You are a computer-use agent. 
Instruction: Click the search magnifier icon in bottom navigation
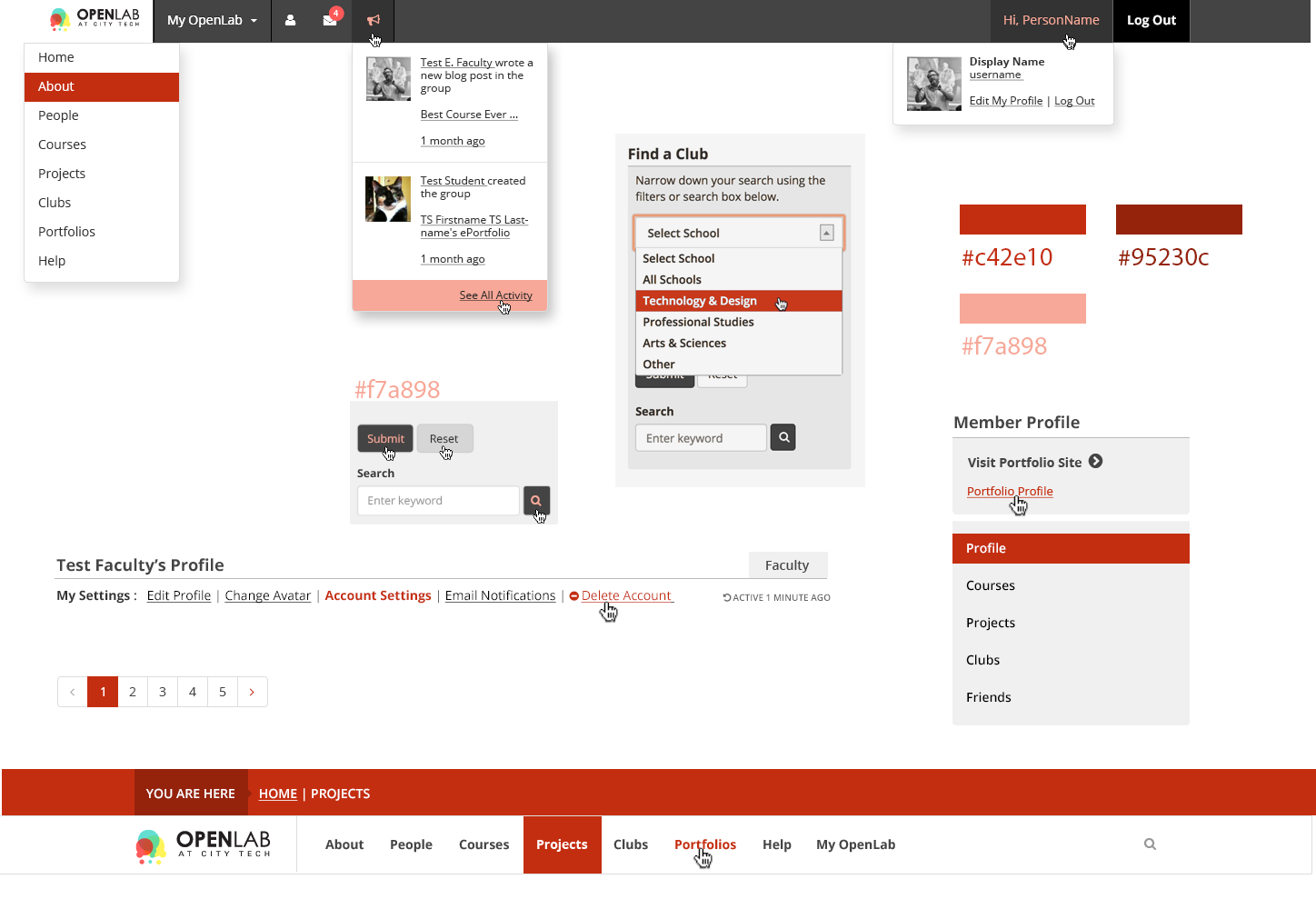1150,844
